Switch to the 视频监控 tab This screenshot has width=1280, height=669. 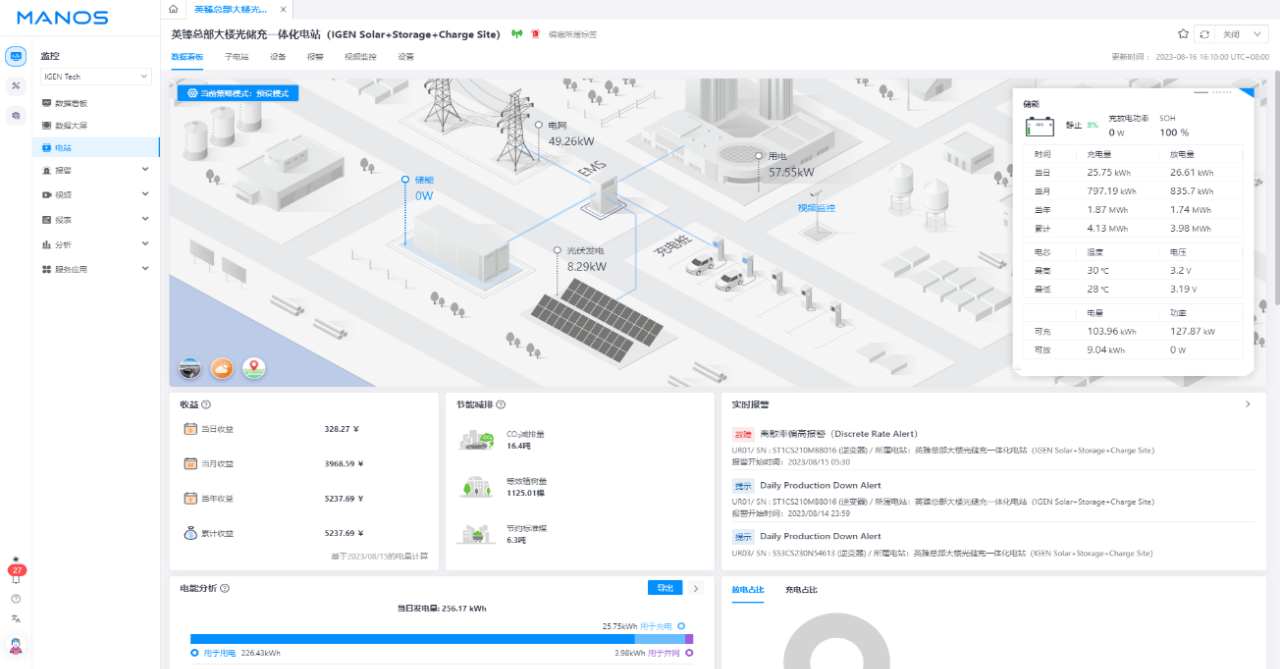tap(361, 57)
